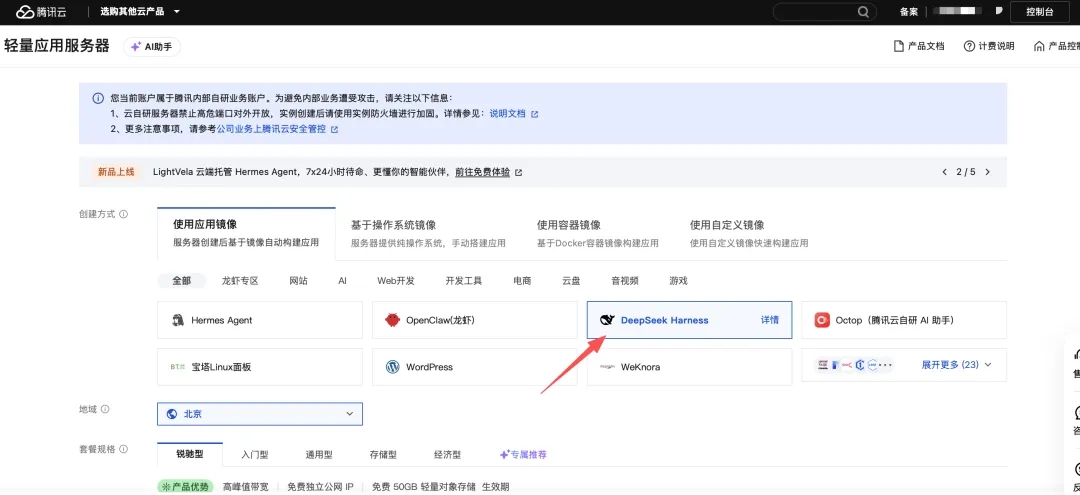Select the 专属推荐 plan tab
The width and height of the screenshot is (1080, 495).
[523, 455]
